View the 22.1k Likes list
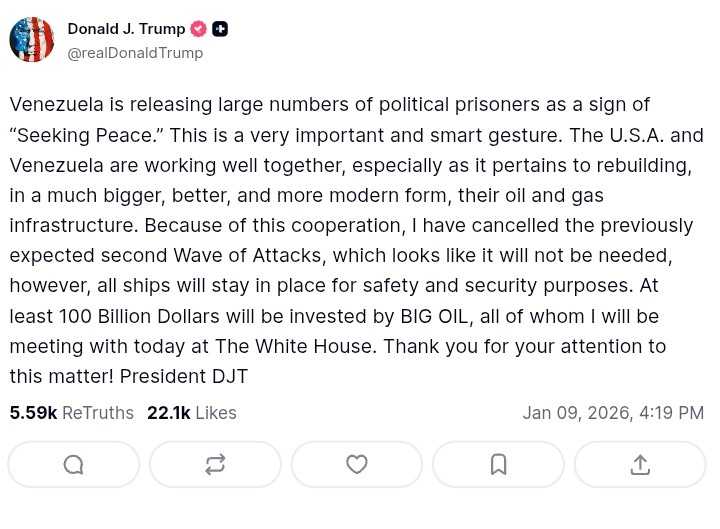 pyautogui.click(x=191, y=413)
